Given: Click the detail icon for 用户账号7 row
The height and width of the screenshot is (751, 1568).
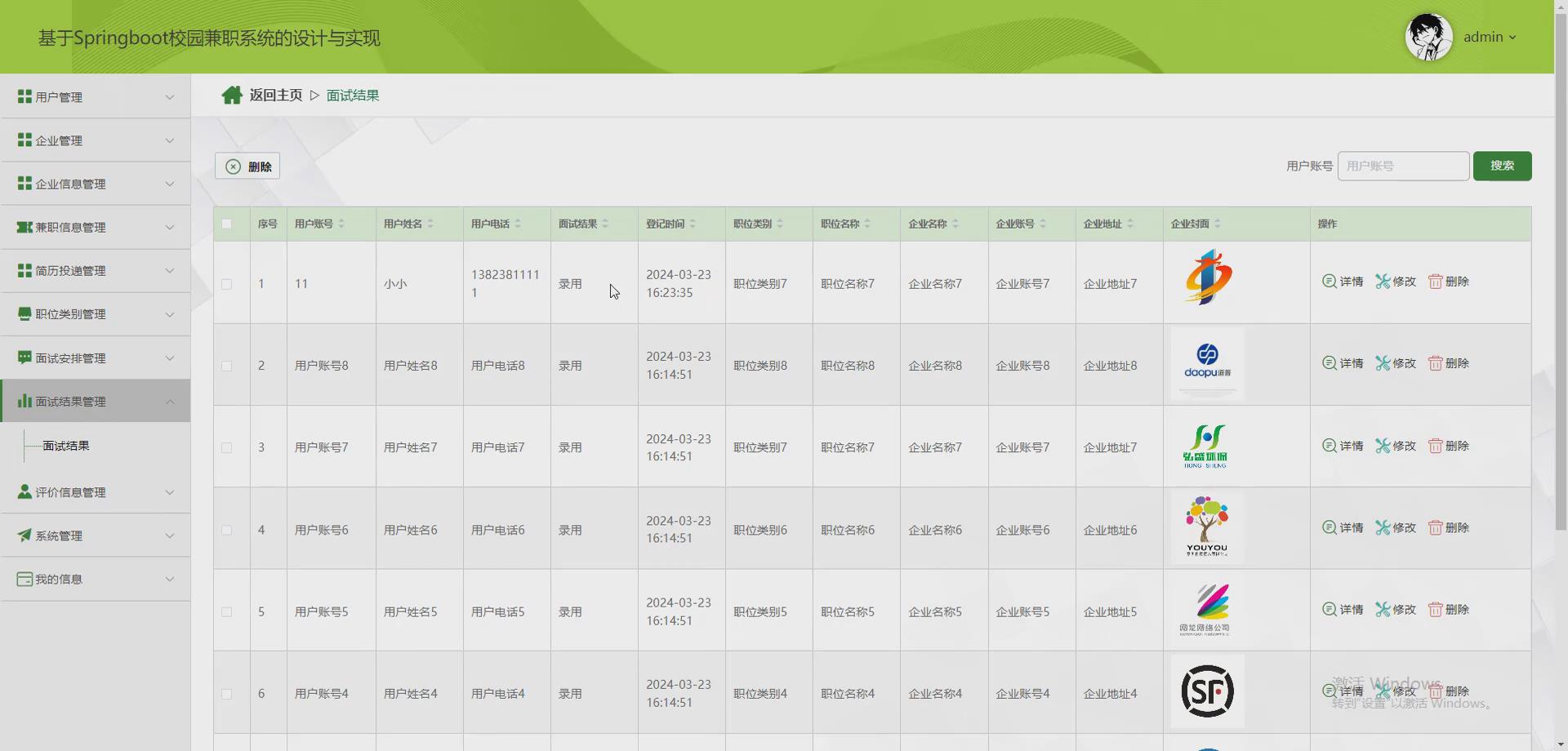Looking at the screenshot, I should (1330, 446).
